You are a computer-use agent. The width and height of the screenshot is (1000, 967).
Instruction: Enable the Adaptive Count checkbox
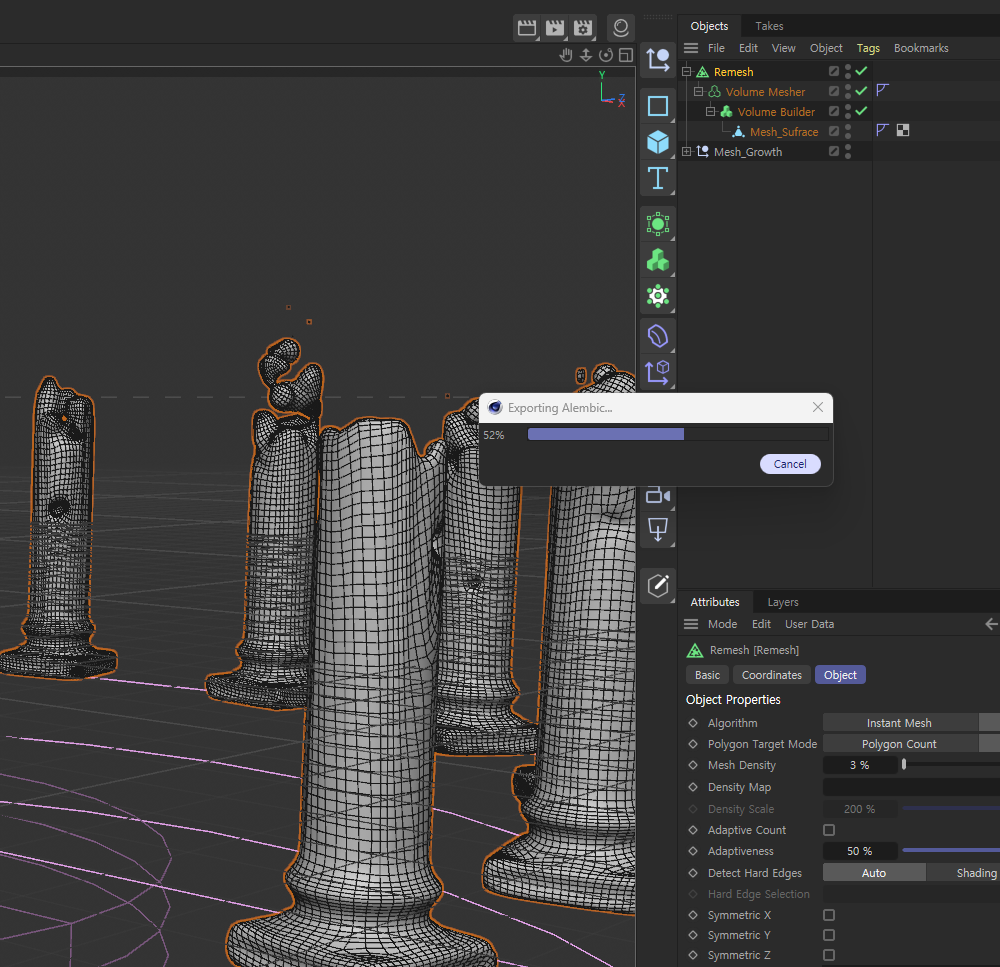point(829,830)
